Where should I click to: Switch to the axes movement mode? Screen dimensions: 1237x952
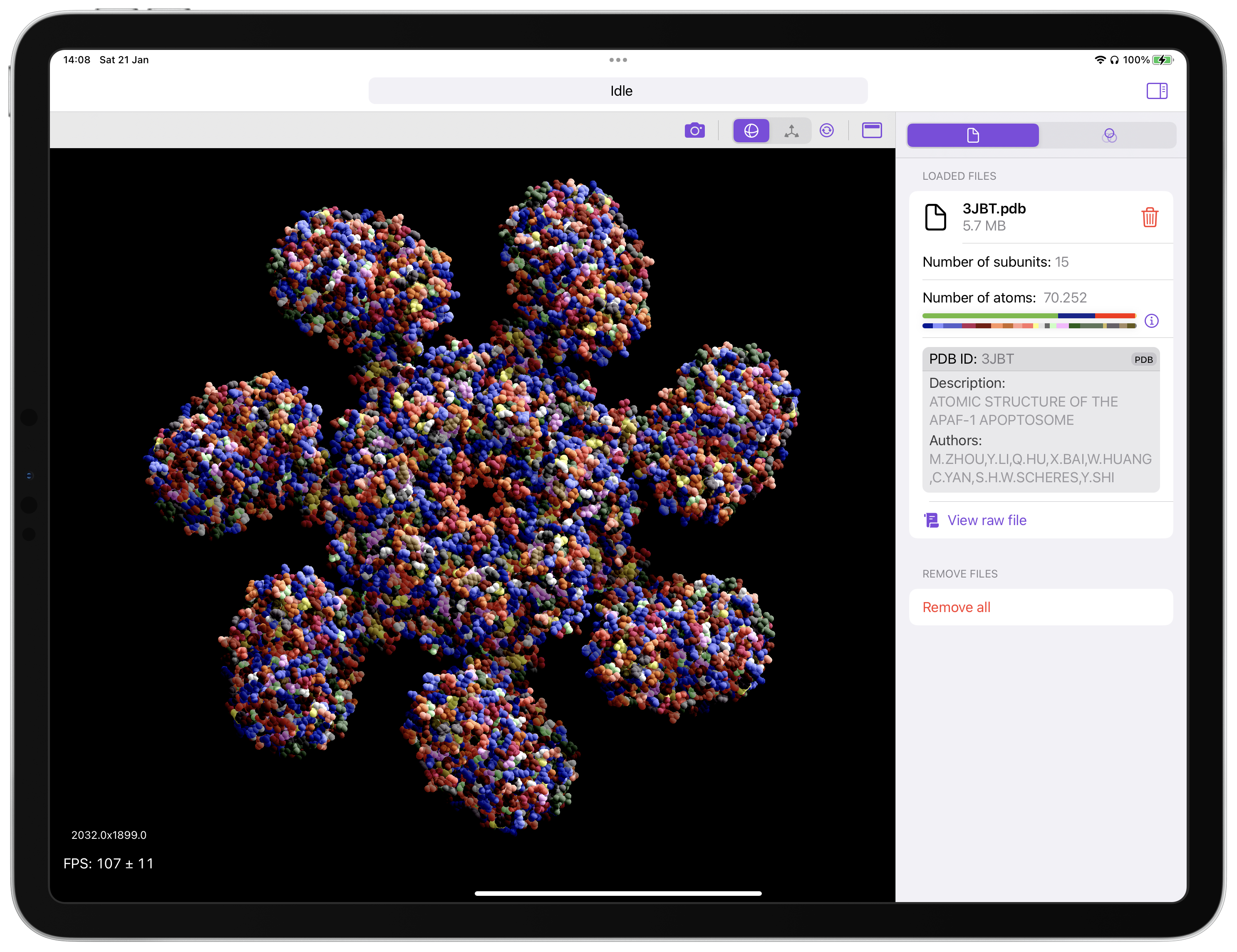tap(791, 131)
